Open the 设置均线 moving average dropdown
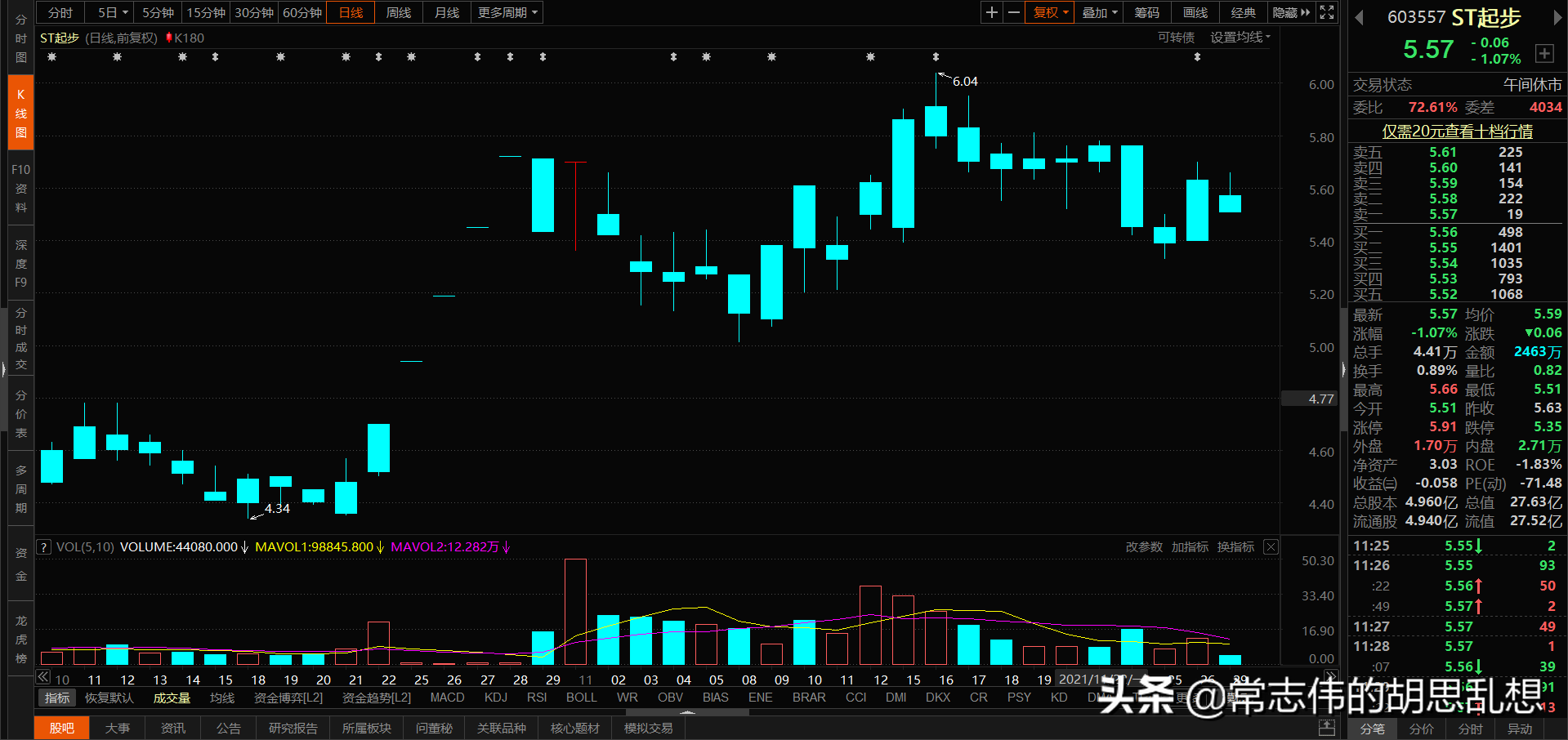 1239,37
